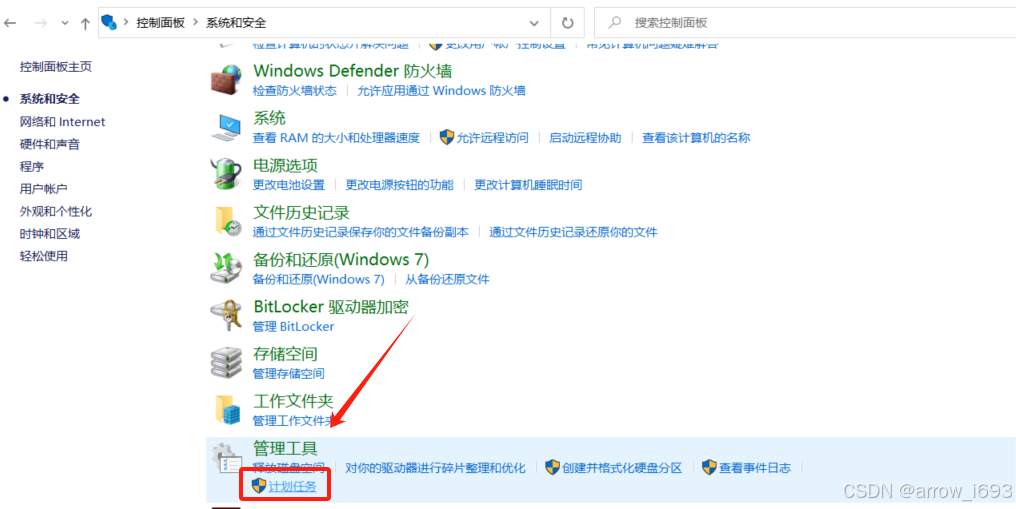Click 更改电源按钮的功能 link
1016x509 pixels.
pos(399,185)
